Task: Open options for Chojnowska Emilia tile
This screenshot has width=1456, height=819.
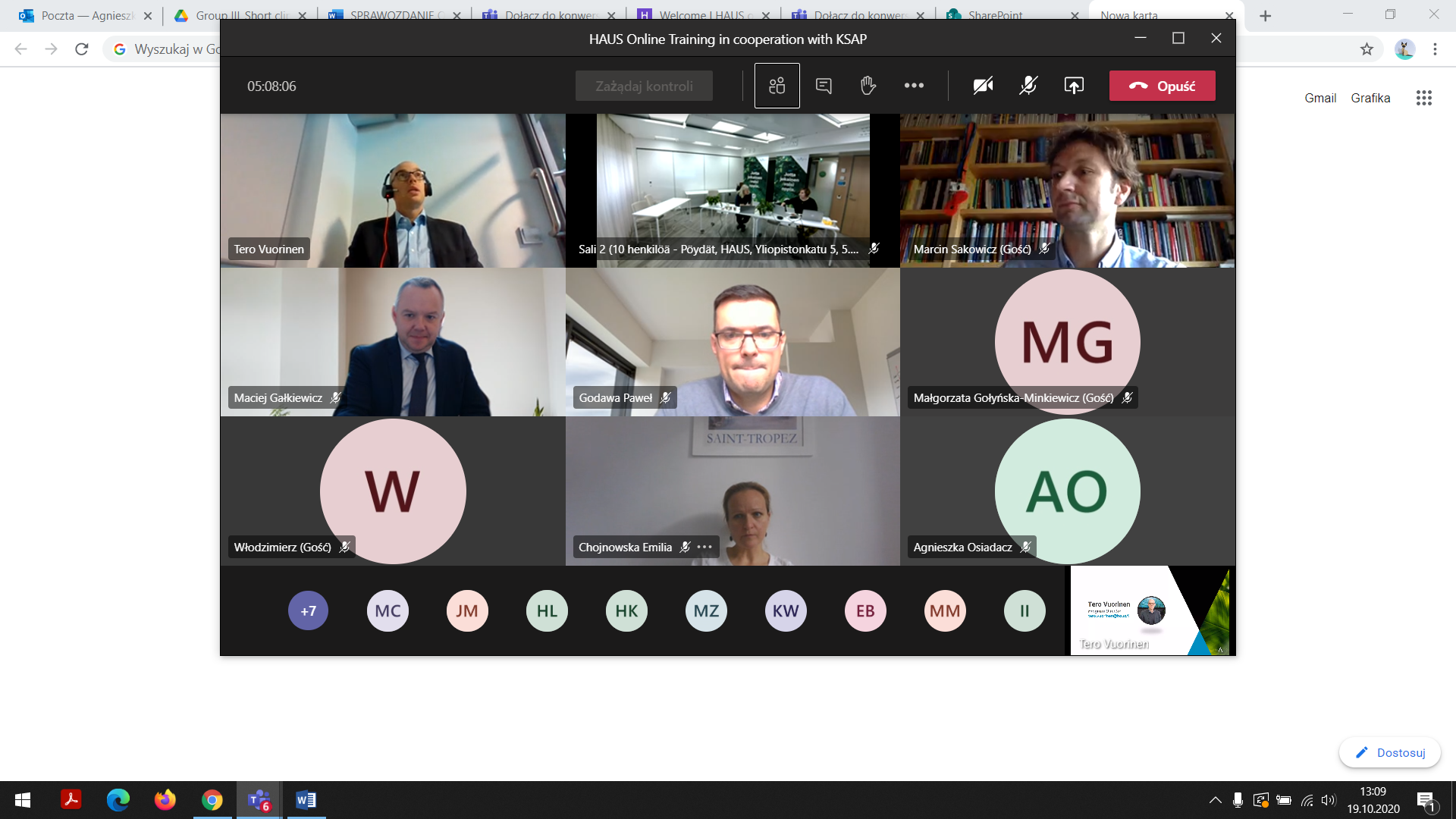Action: pos(704,547)
